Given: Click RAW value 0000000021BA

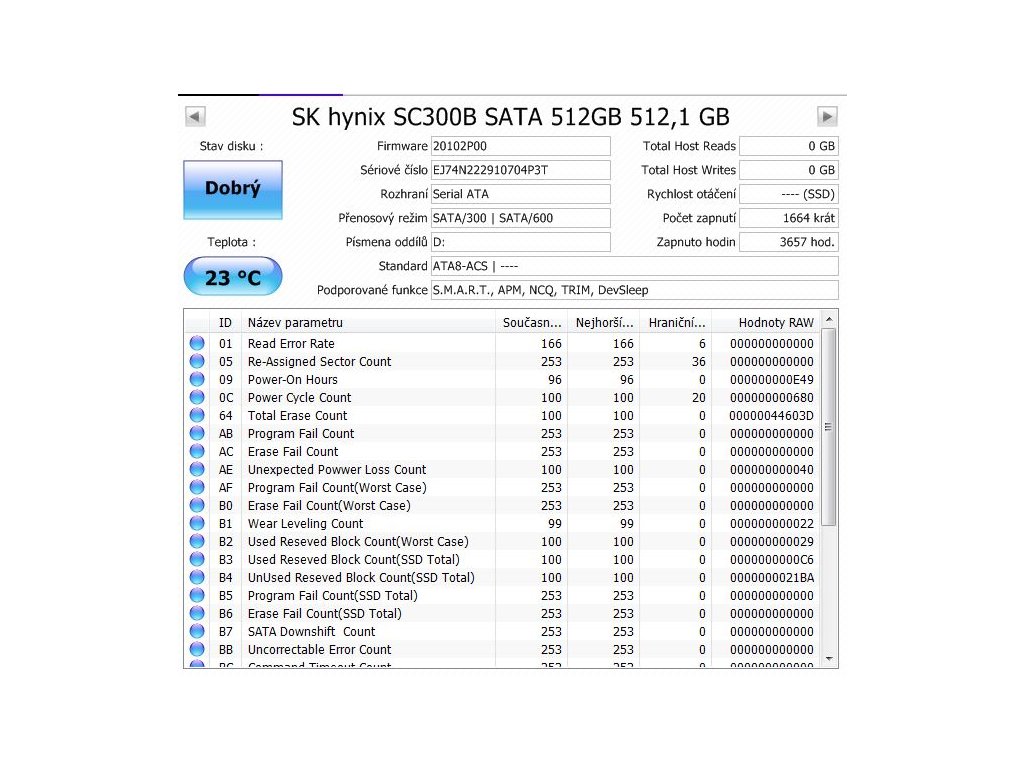Looking at the screenshot, I should [x=772, y=577].
